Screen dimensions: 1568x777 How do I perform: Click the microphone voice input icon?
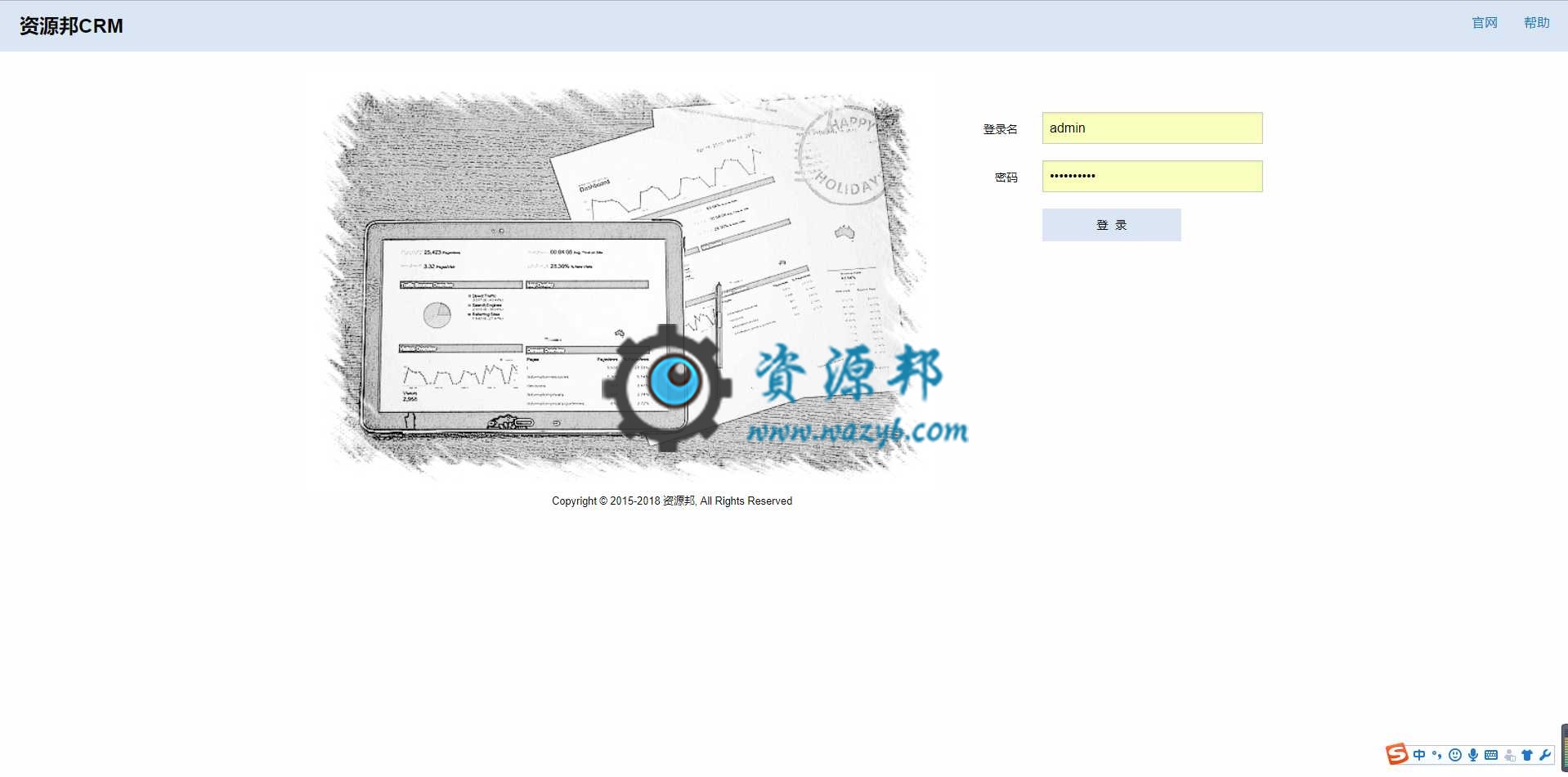point(1472,755)
